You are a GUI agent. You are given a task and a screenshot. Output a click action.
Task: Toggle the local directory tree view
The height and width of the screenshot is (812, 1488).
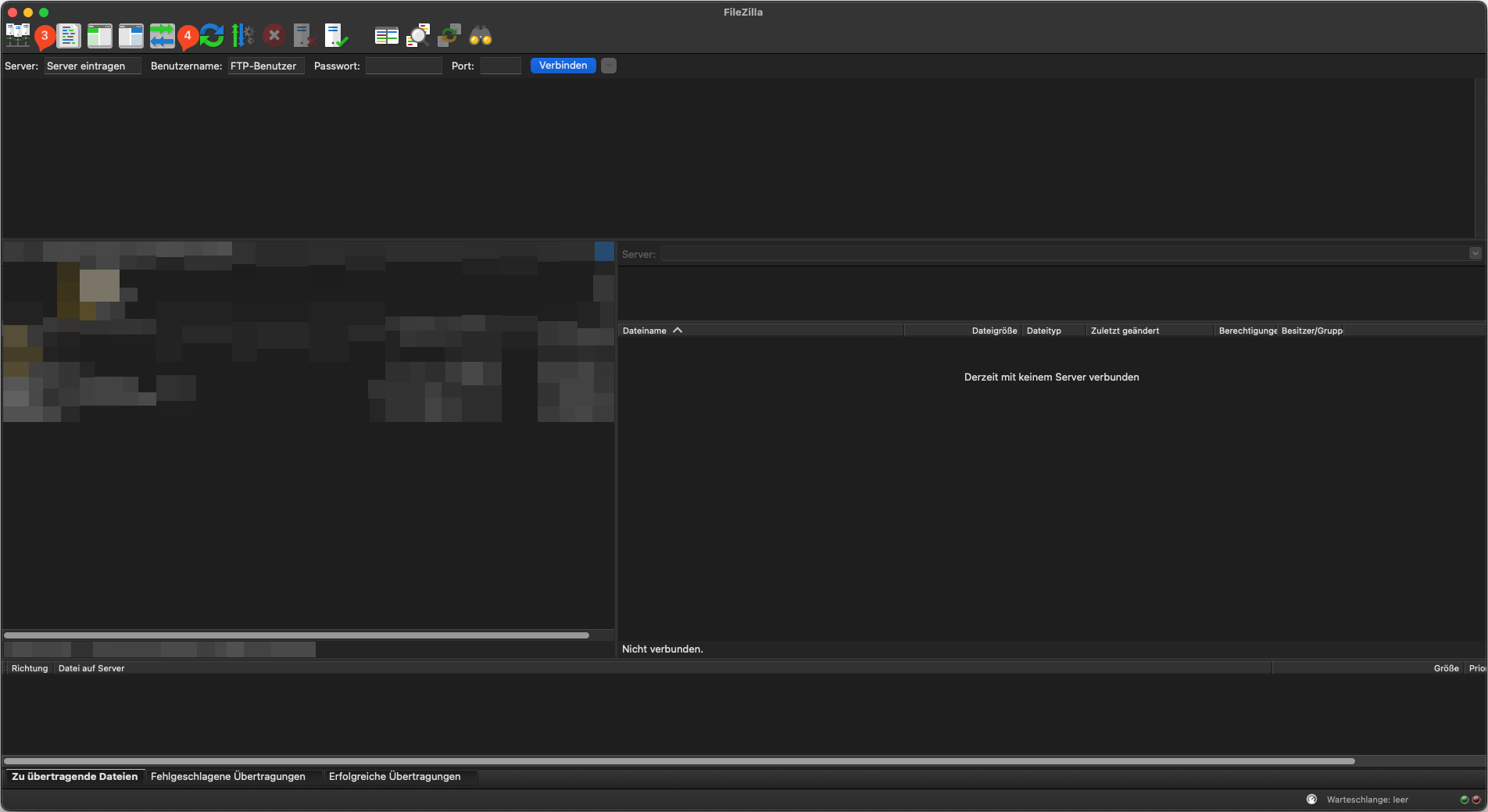pyautogui.click(x=99, y=35)
